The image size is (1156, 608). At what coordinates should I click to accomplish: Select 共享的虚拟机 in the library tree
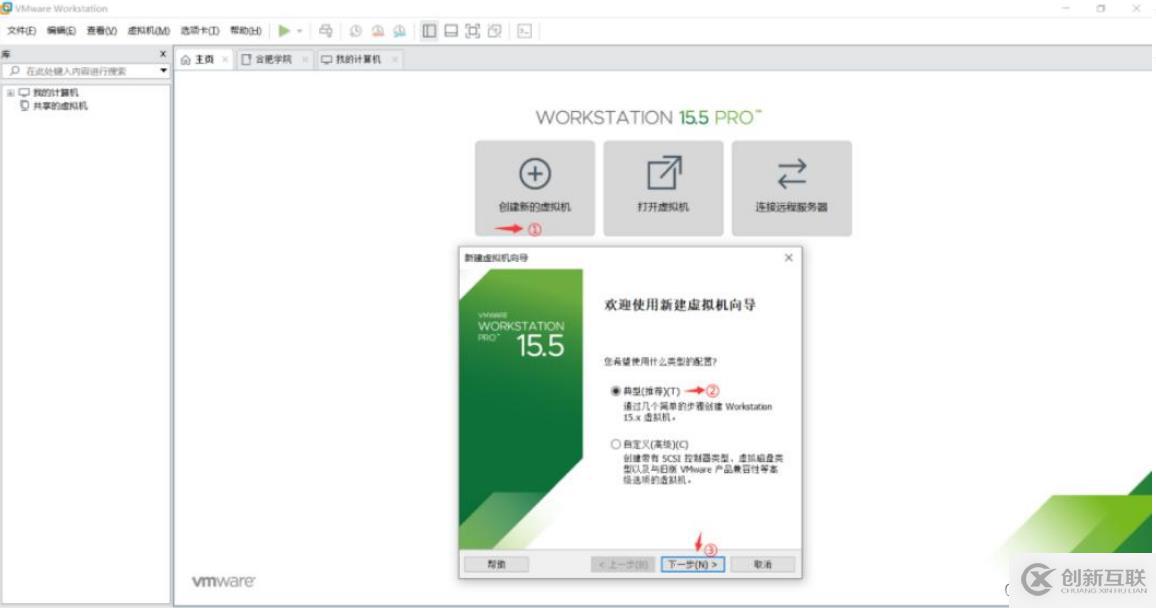(x=60, y=106)
